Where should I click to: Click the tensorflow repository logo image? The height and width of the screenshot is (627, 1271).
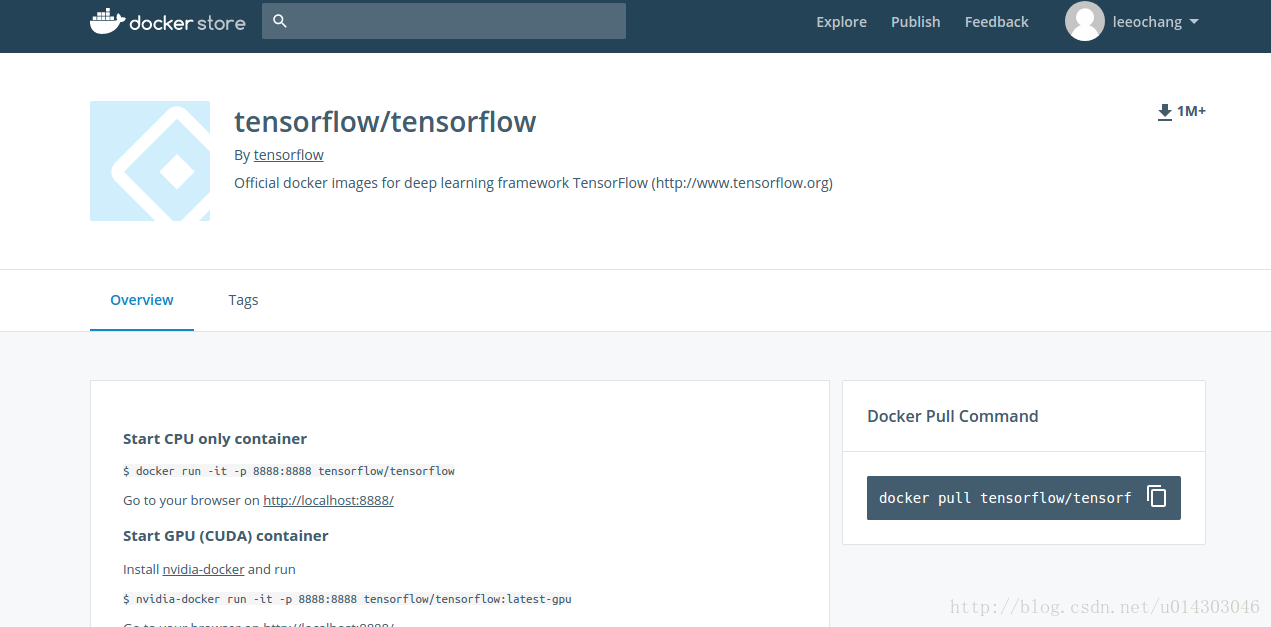(150, 161)
